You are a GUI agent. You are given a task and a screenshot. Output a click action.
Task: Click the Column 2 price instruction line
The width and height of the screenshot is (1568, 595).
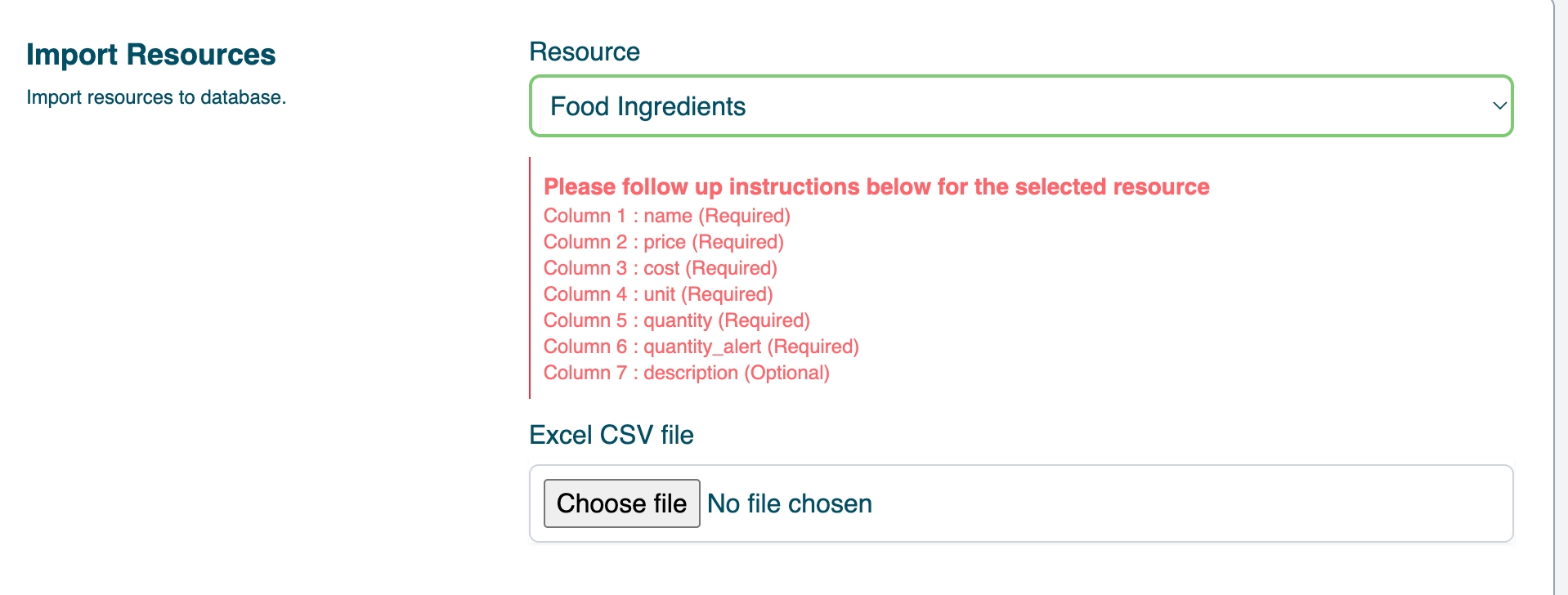click(664, 242)
